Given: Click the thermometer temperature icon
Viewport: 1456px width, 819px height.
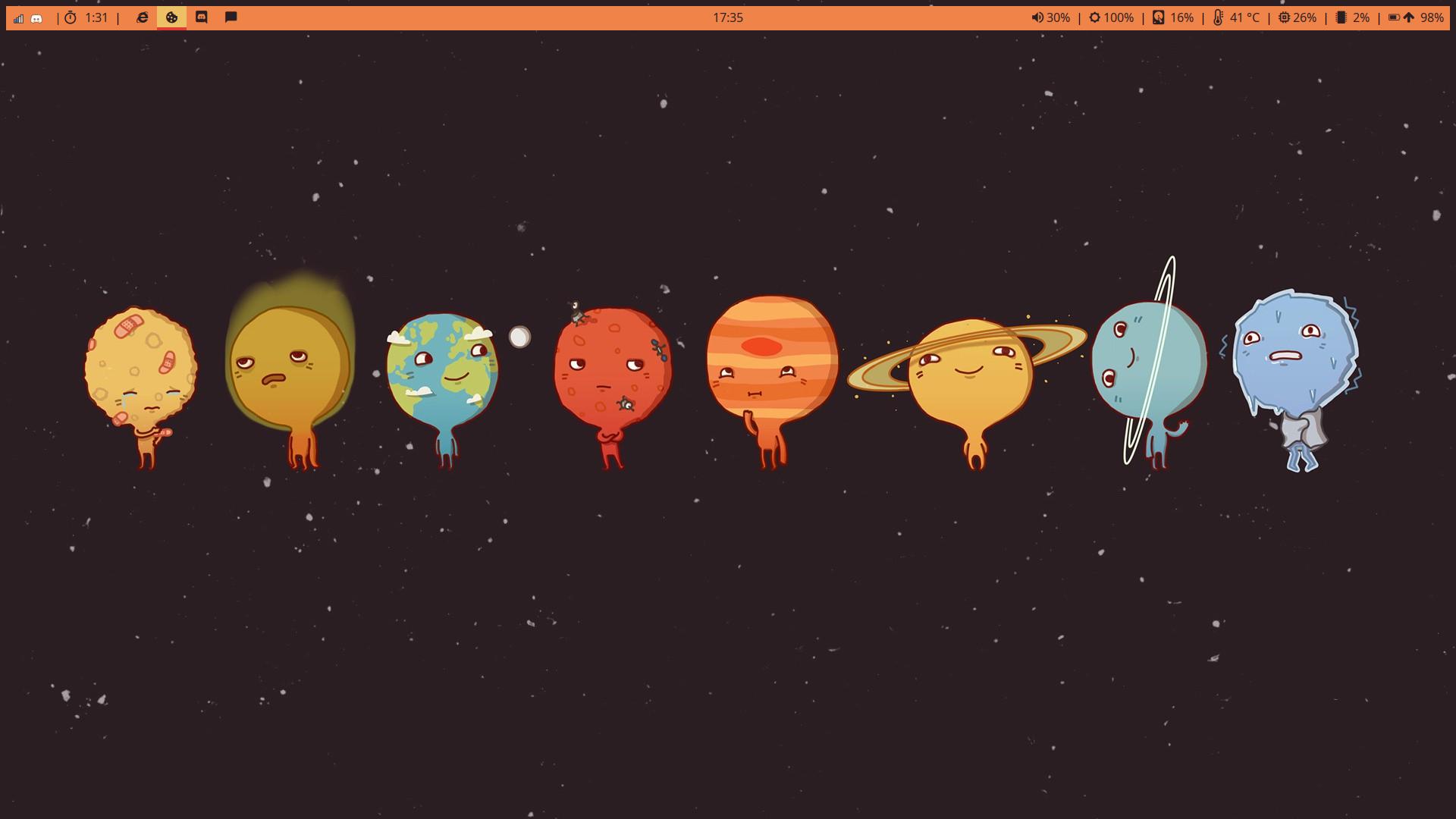Looking at the screenshot, I should [x=1218, y=17].
